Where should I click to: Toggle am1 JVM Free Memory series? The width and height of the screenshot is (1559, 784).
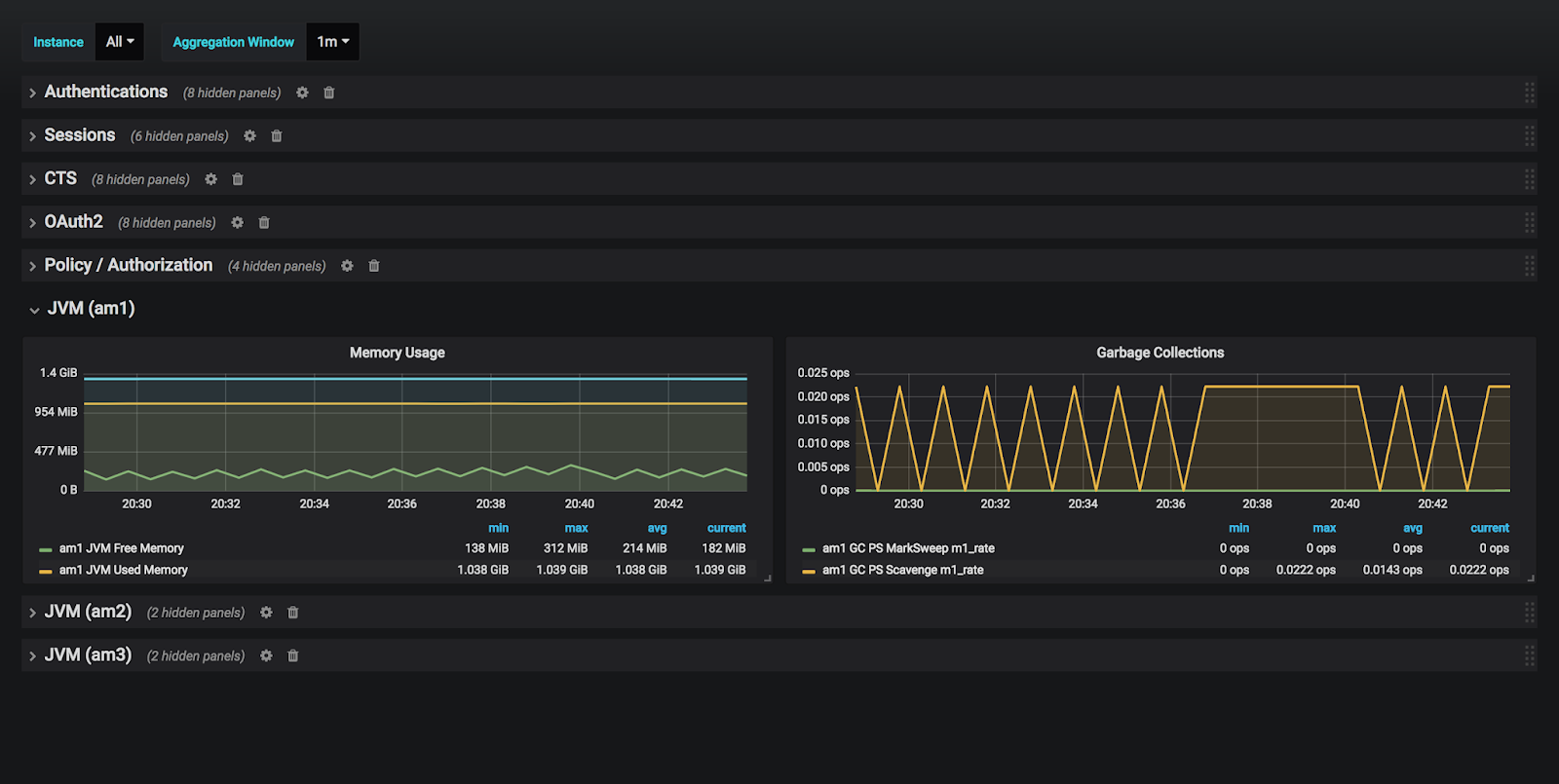[x=121, y=548]
